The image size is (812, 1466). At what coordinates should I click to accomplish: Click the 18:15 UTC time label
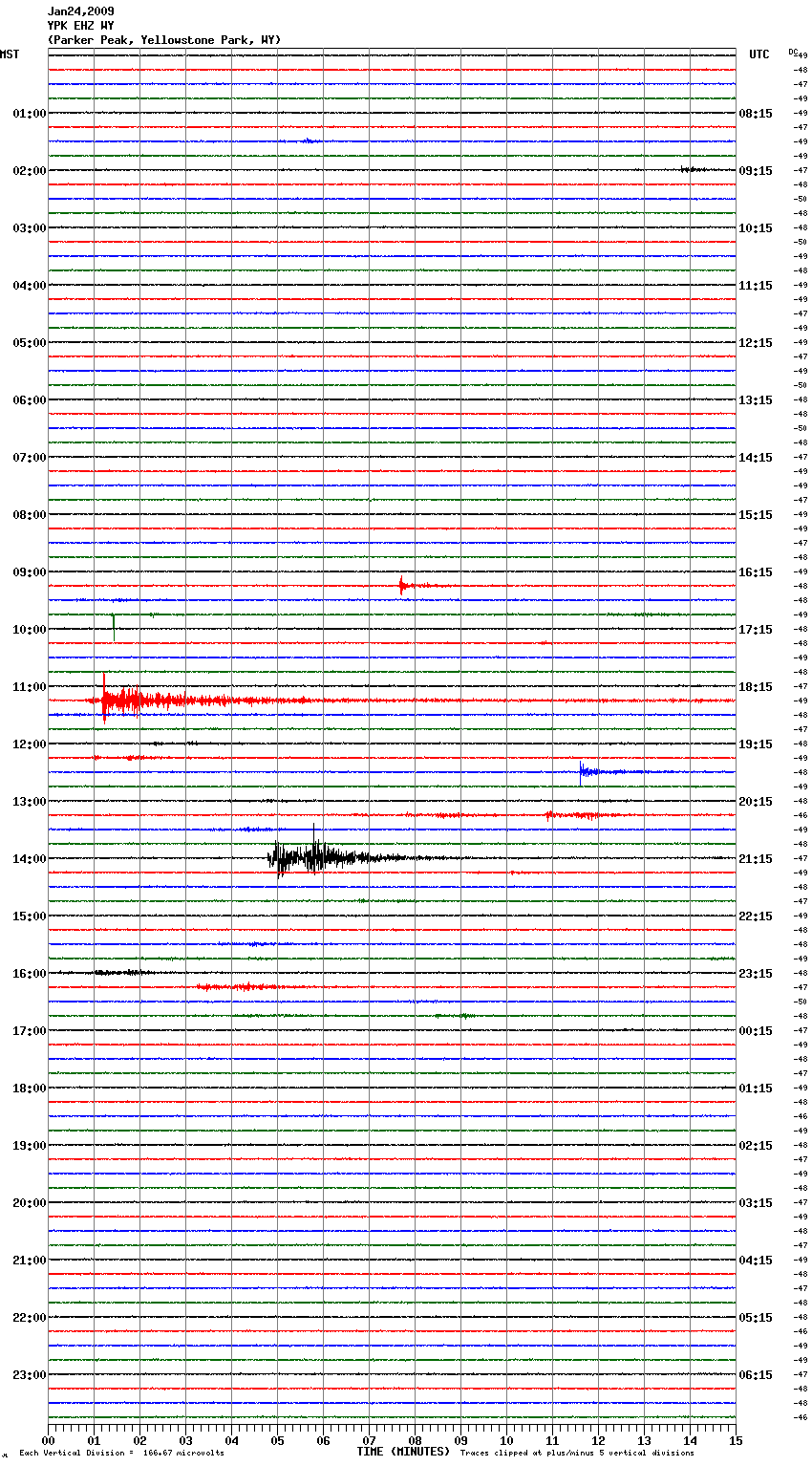756,687
